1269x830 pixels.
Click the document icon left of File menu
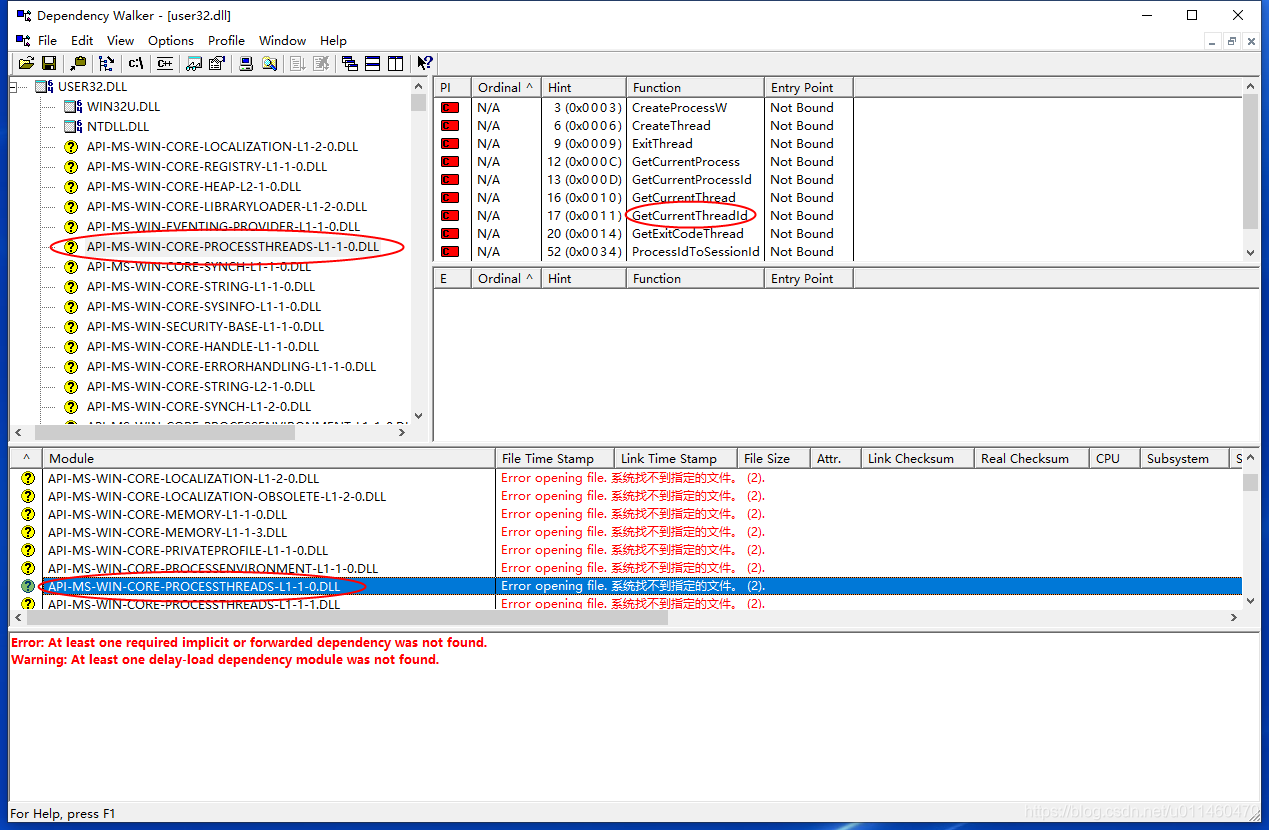[x=23, y=40]
